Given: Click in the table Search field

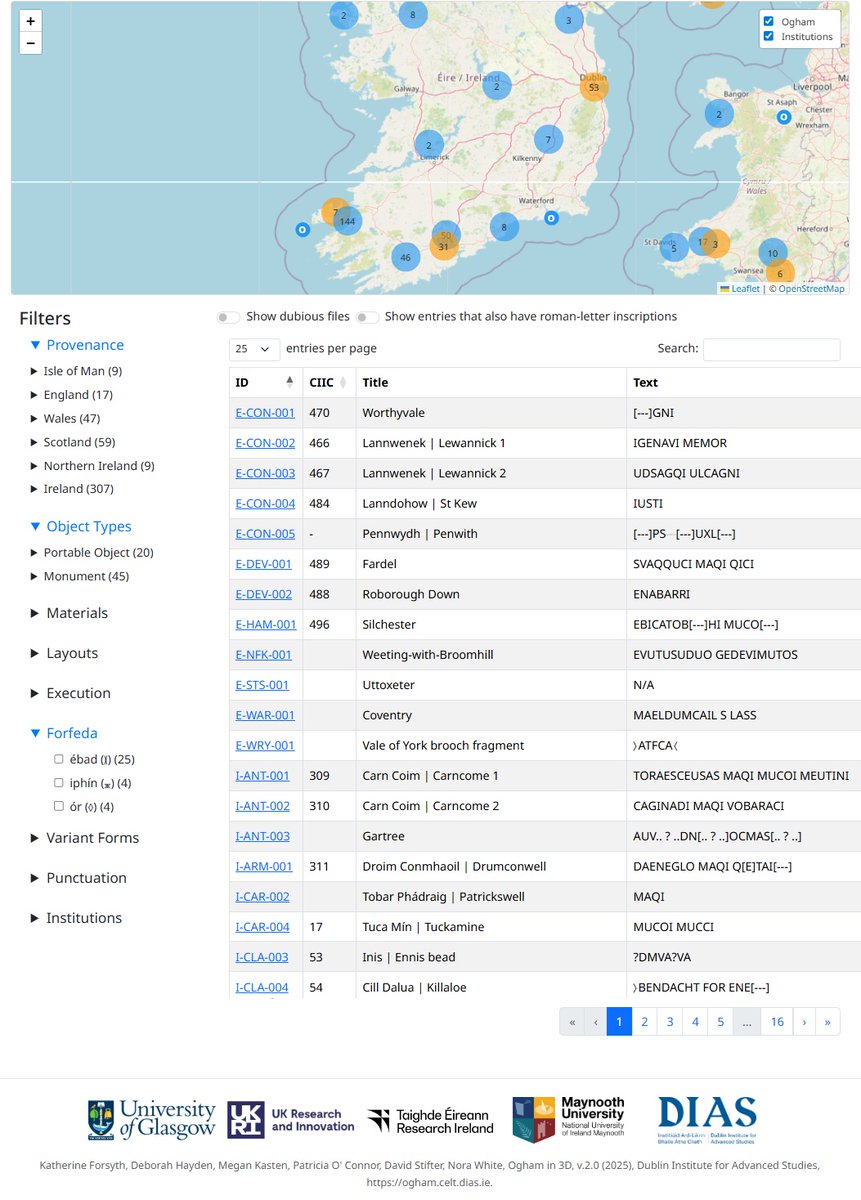Looking at the screenshot, I should (x=771, y=349).
